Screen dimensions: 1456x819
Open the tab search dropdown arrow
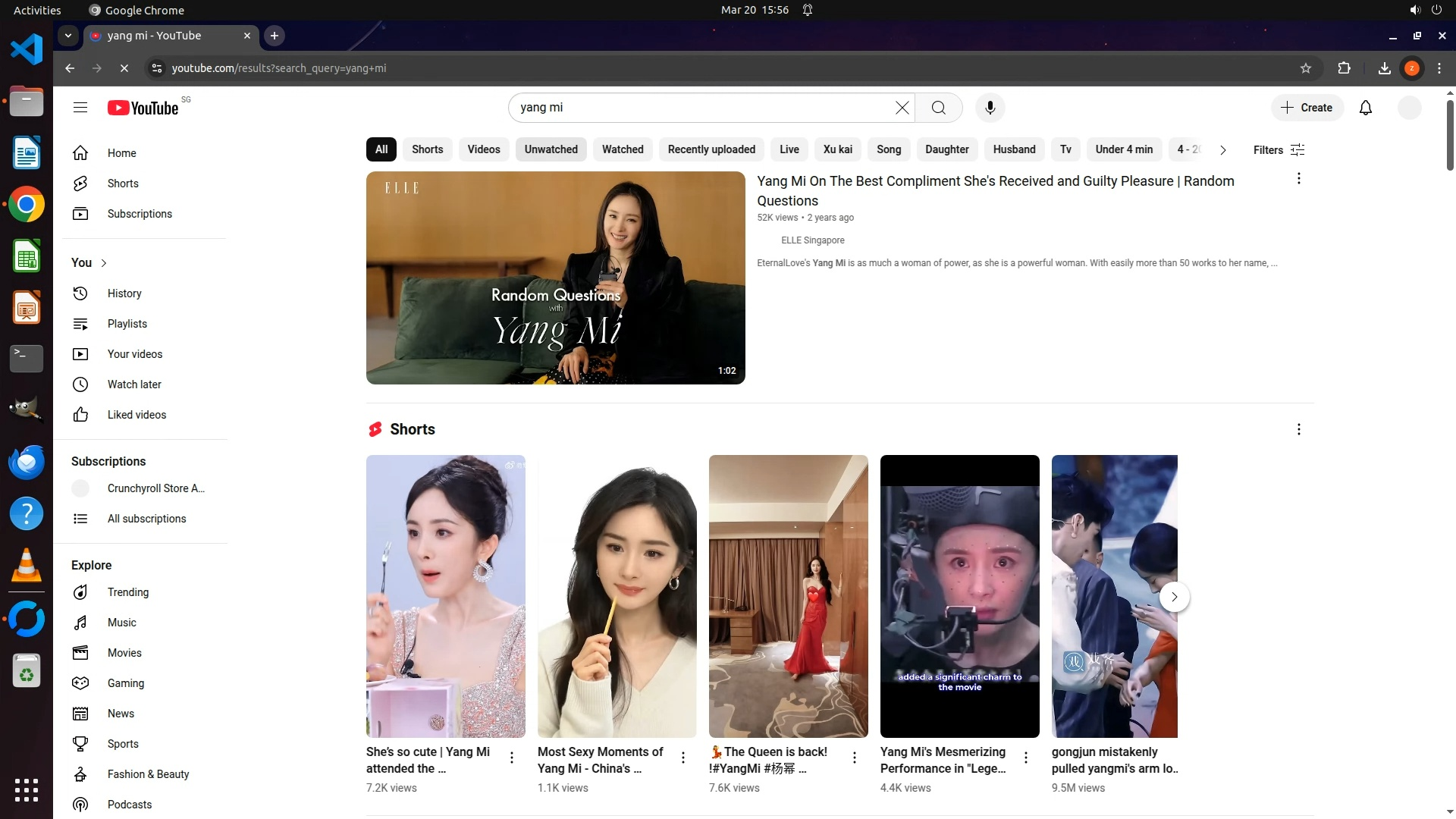coord(68,36)
